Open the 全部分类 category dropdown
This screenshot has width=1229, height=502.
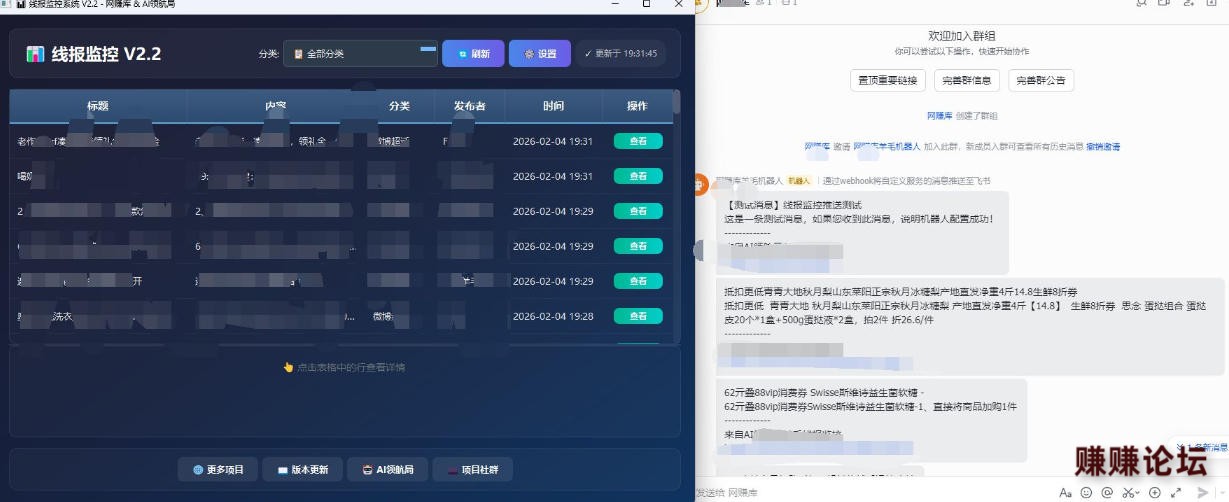pos(360,54)
